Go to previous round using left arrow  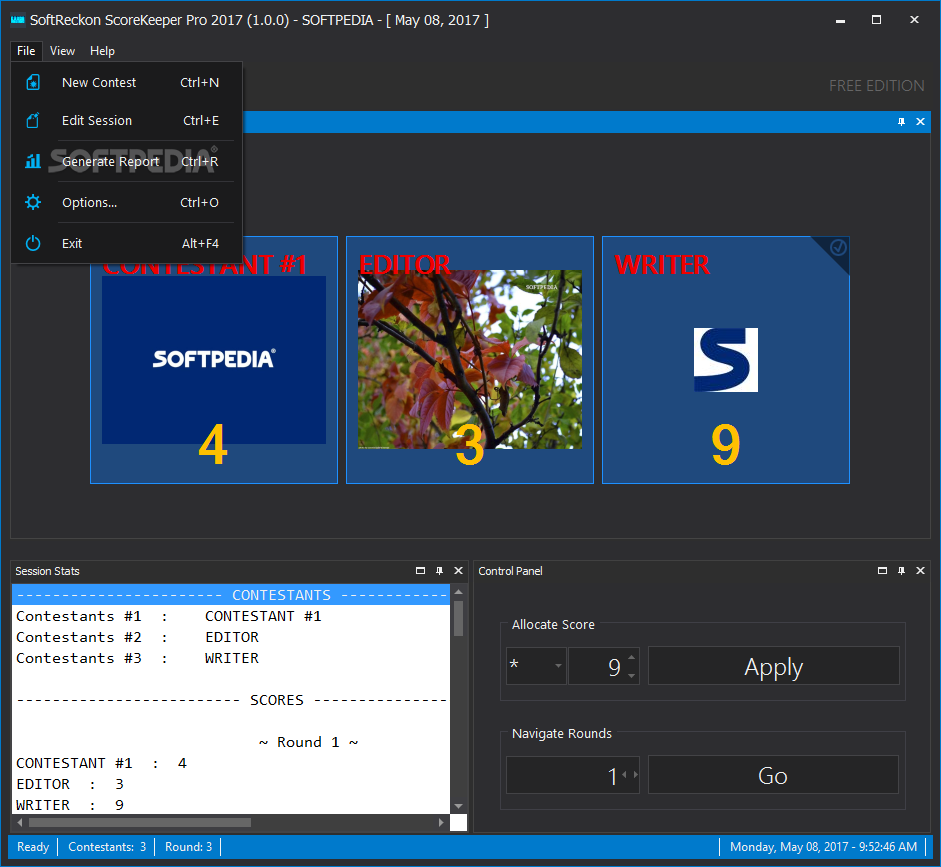click(x=624, y=775)
